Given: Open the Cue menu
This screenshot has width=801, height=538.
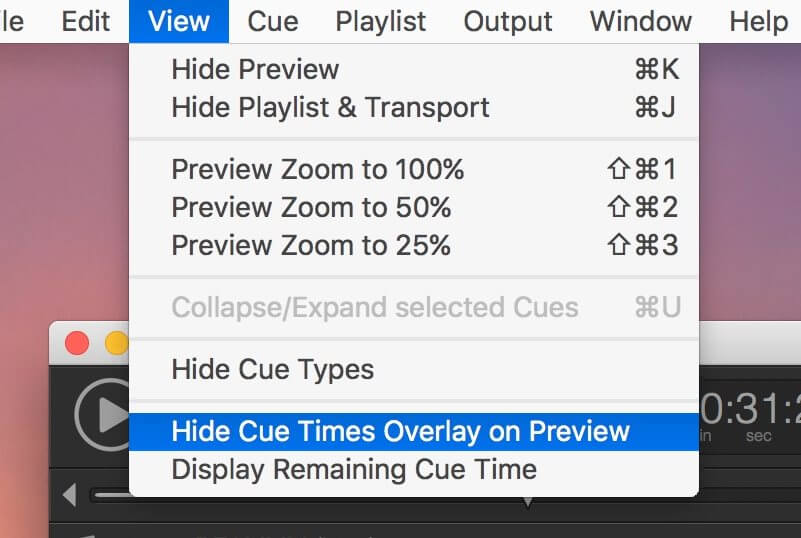Looking at the screenshot, I should [x=273, y=21].
